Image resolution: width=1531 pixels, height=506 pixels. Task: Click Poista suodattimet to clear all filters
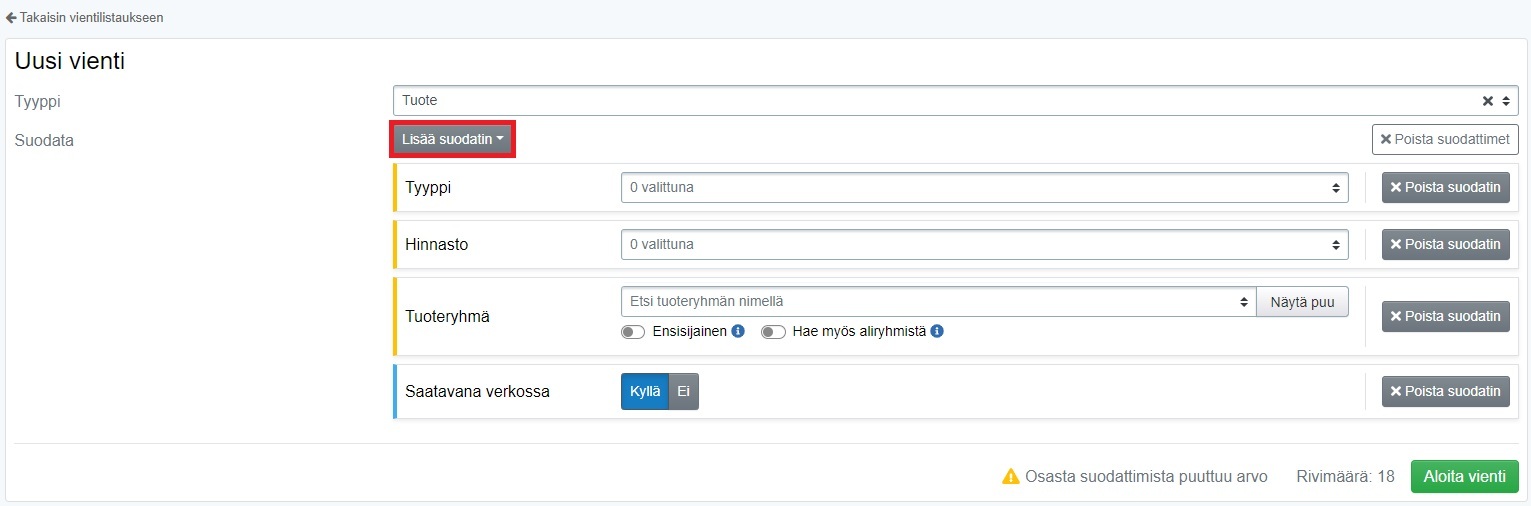[x=1445, y=140]
